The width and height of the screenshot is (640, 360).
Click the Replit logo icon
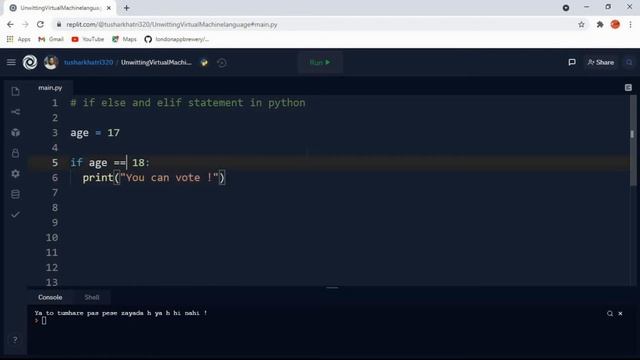30,62
